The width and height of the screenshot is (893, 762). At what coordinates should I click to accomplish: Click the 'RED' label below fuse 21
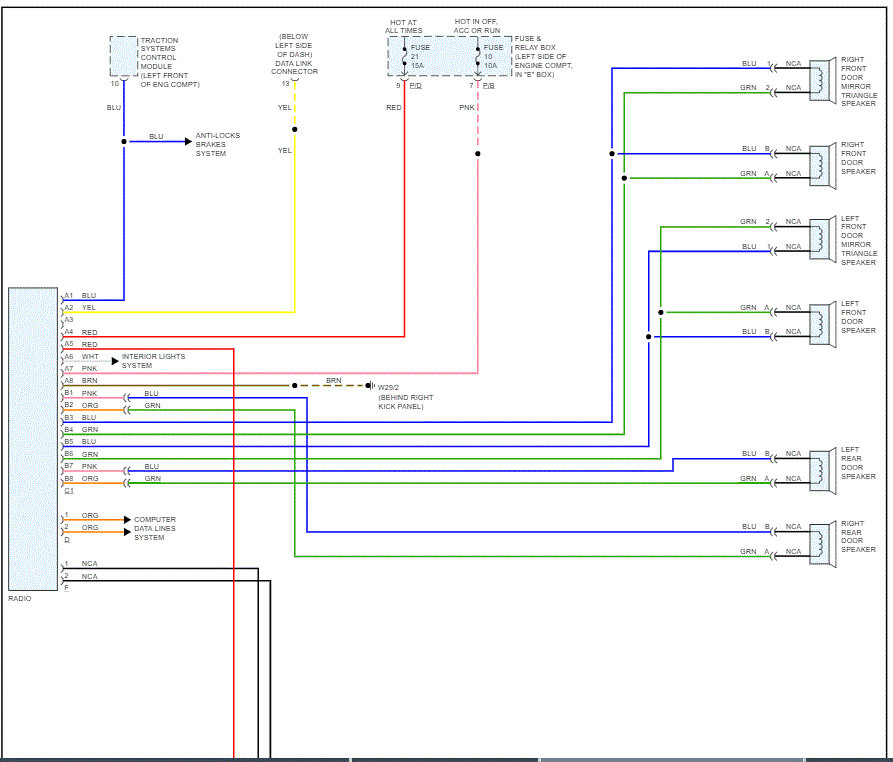pyautogui.click(x=394, y=107)
